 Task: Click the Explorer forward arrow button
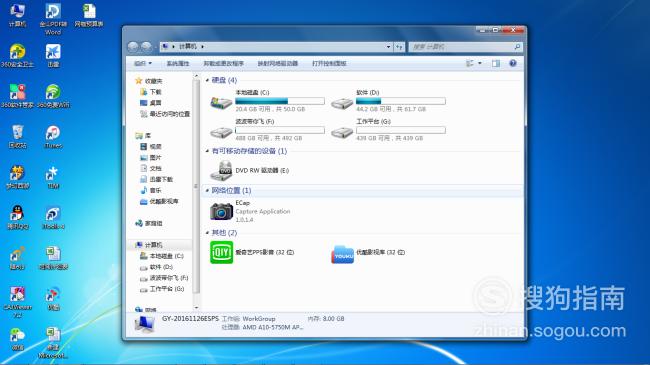point(146,47)
